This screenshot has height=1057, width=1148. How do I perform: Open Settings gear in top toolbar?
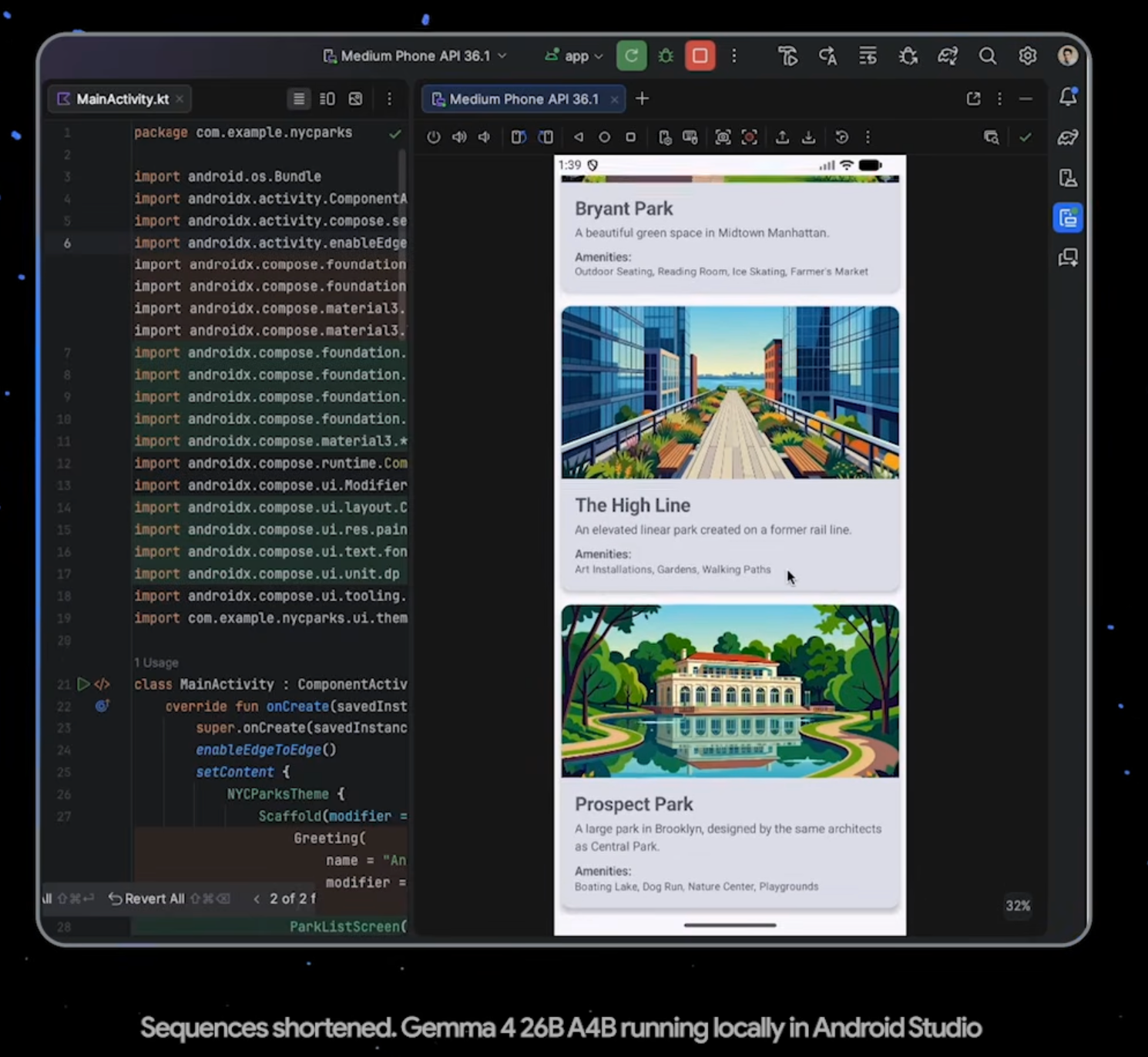tap(1027, 56)
